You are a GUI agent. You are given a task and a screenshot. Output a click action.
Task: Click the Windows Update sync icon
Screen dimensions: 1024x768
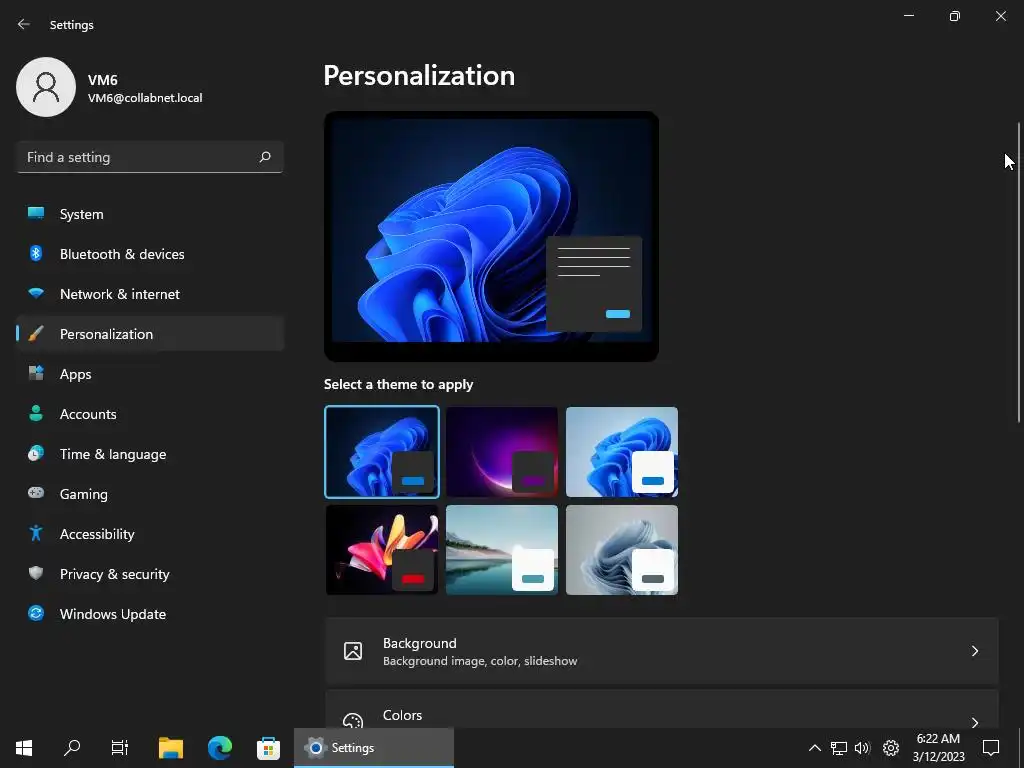coord(36,613)
